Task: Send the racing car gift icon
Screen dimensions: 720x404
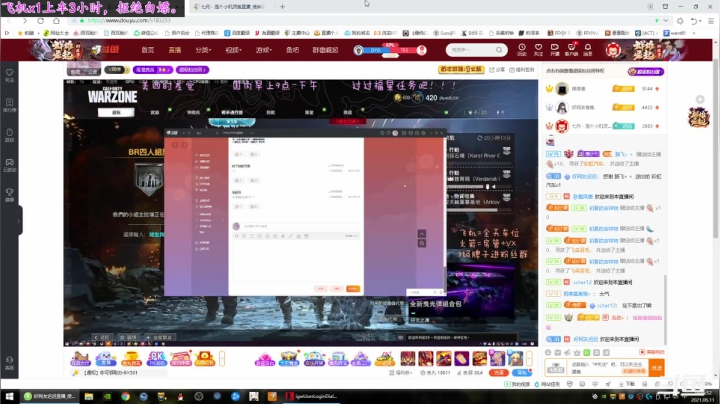Action: [x=384, y=359]
